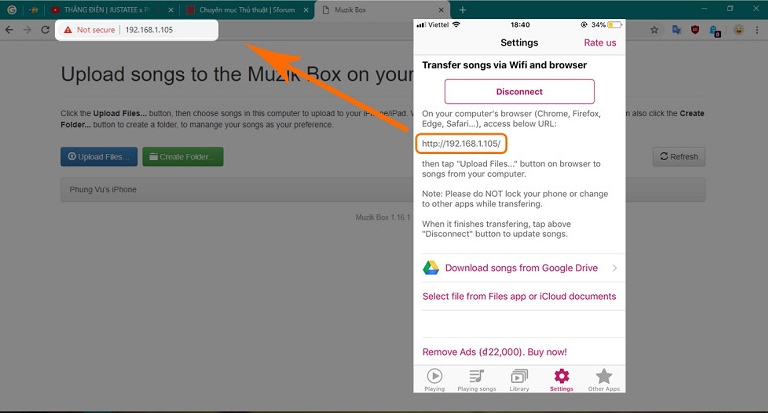Tap Remove Ads Buy now link

coord(494,352)
